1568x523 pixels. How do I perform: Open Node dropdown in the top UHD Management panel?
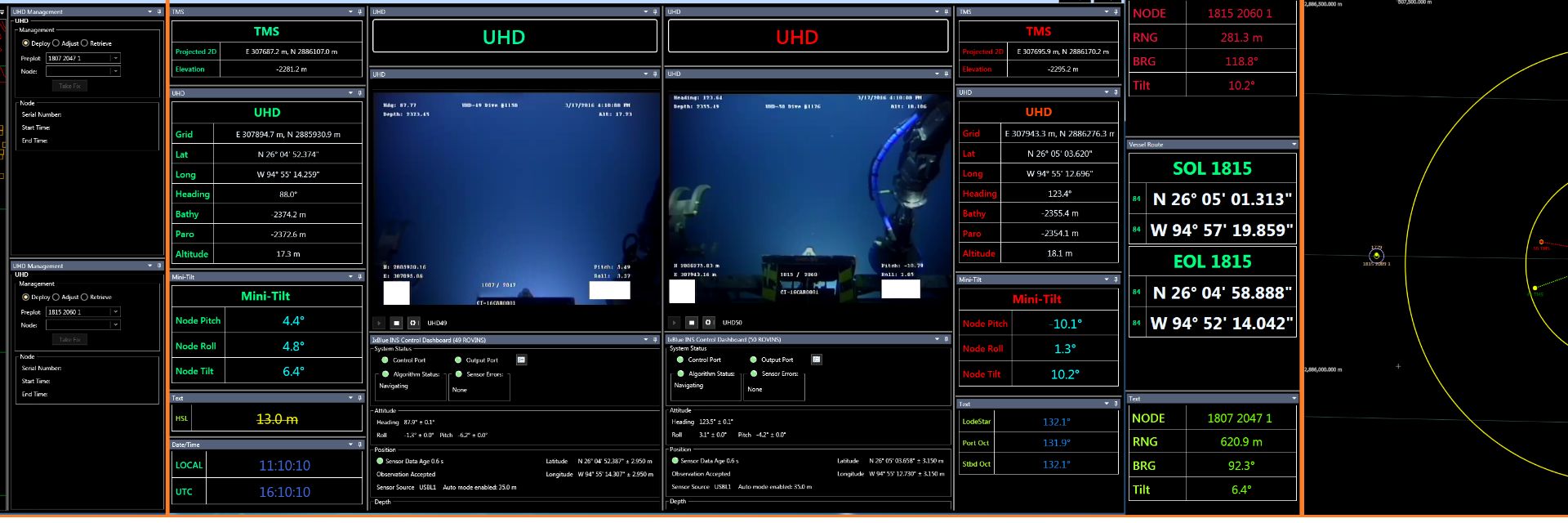click(115, 71)
